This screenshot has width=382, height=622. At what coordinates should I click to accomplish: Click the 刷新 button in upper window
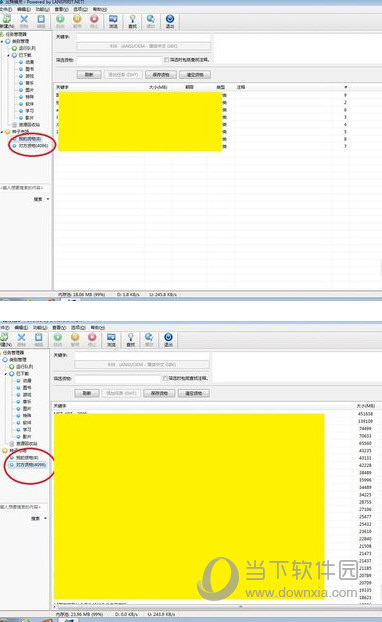[x=89, y=75]
